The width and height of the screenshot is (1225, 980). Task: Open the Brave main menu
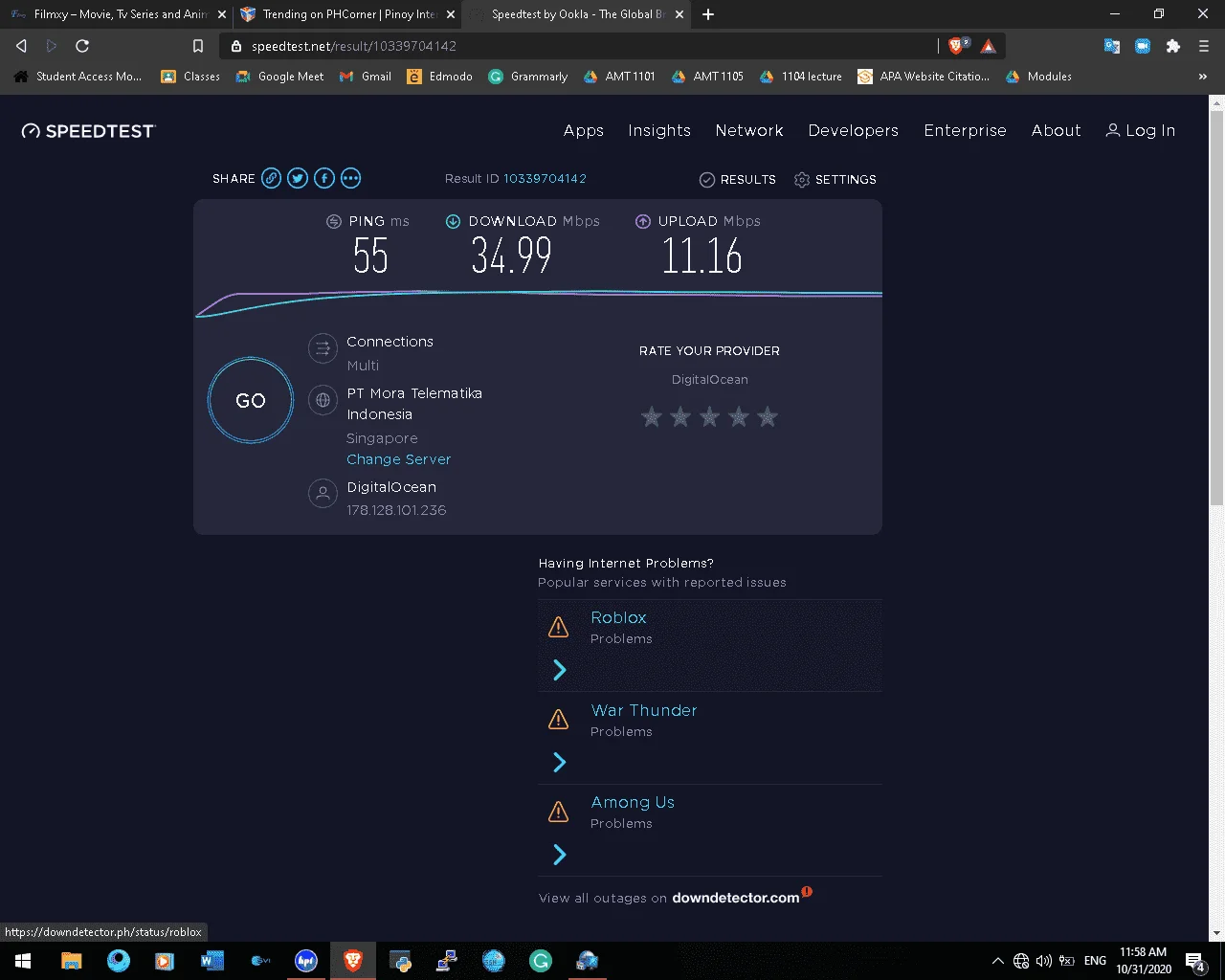click(1204, 46)
